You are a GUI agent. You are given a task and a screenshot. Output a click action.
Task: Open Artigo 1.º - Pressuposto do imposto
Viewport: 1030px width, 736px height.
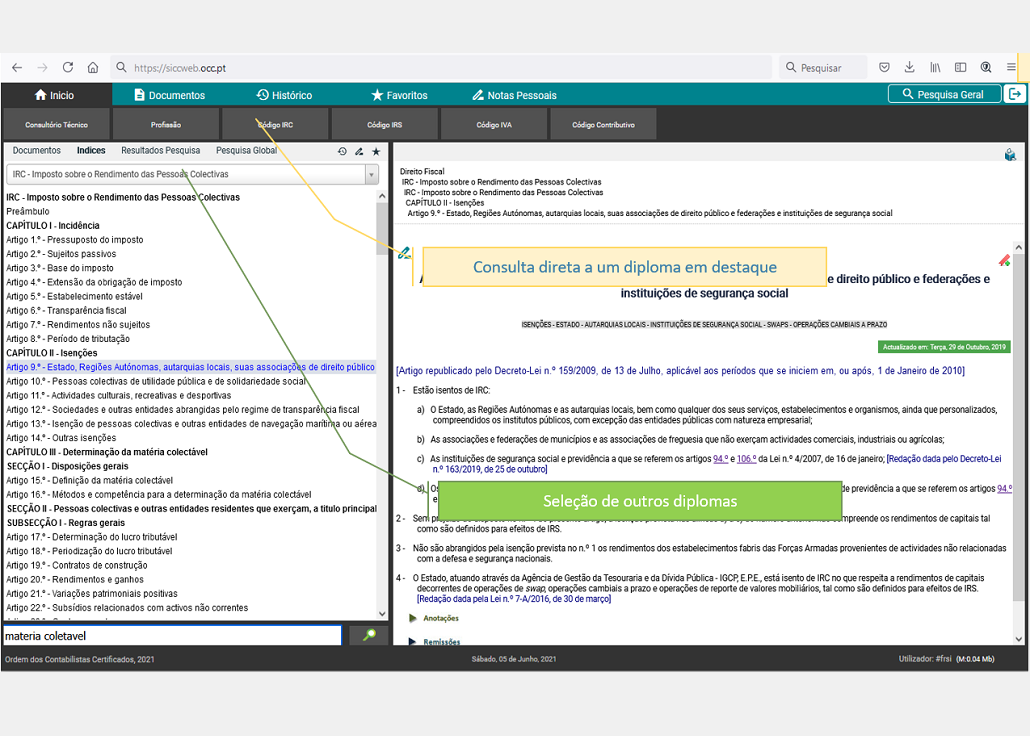(x=75, y=240)
